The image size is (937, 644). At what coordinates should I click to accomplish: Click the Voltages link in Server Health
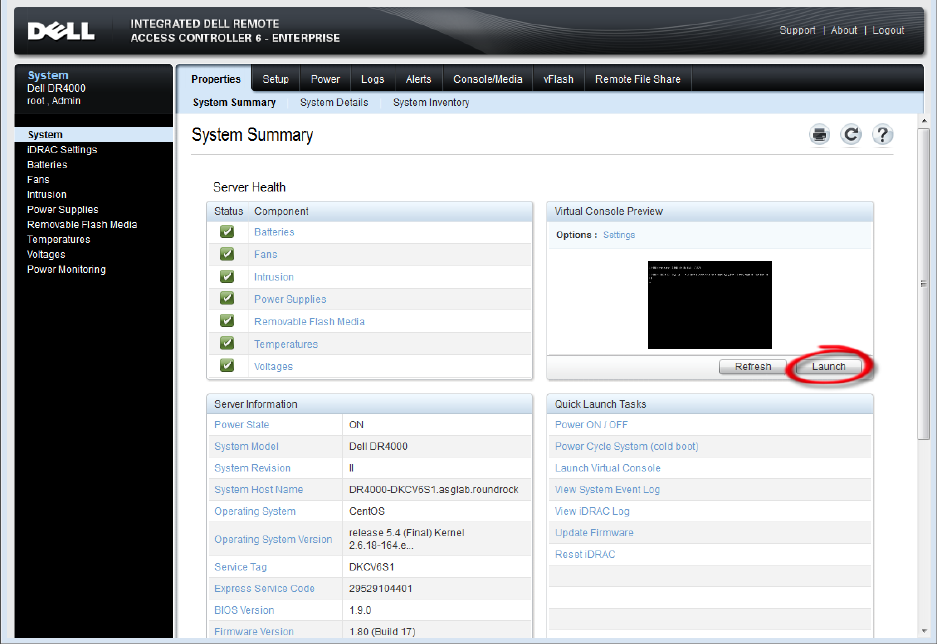tap(273, 366)
